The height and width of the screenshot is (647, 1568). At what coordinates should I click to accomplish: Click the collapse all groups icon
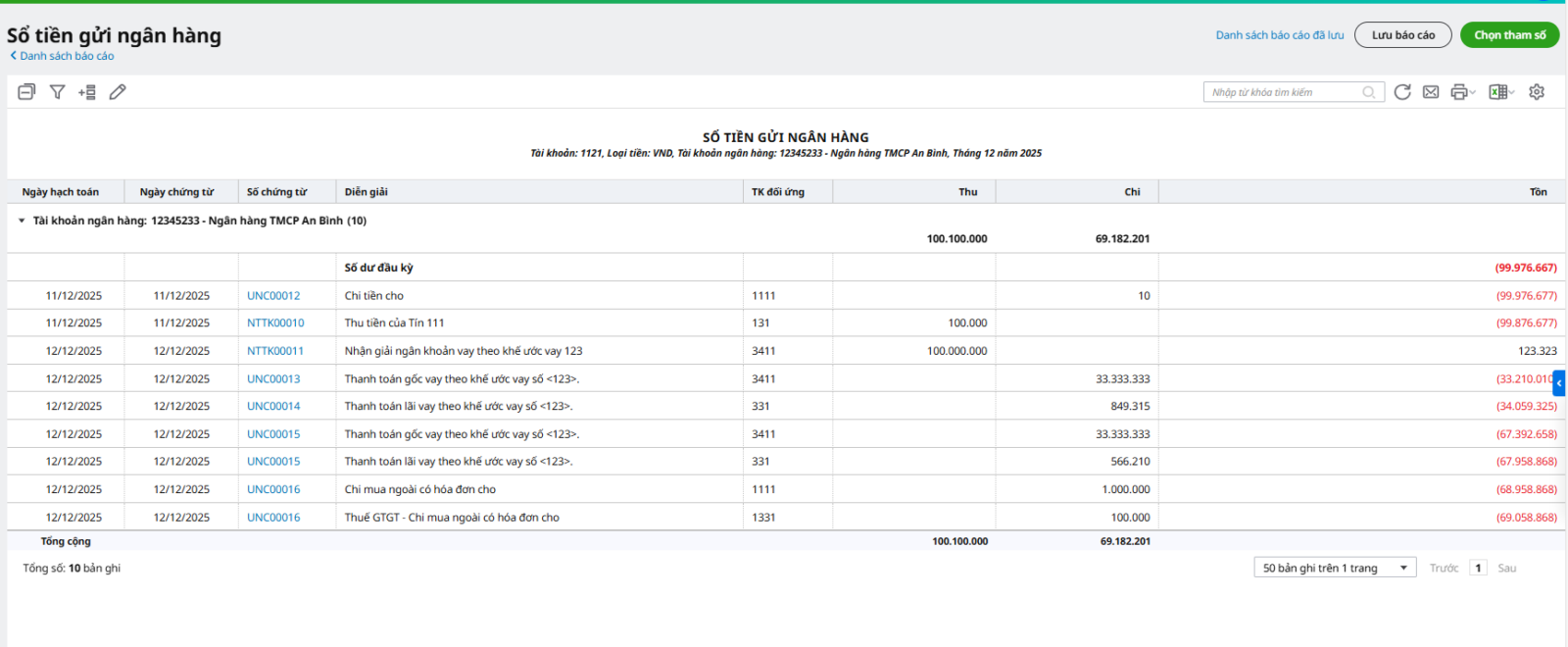click(x=26, y=92)
